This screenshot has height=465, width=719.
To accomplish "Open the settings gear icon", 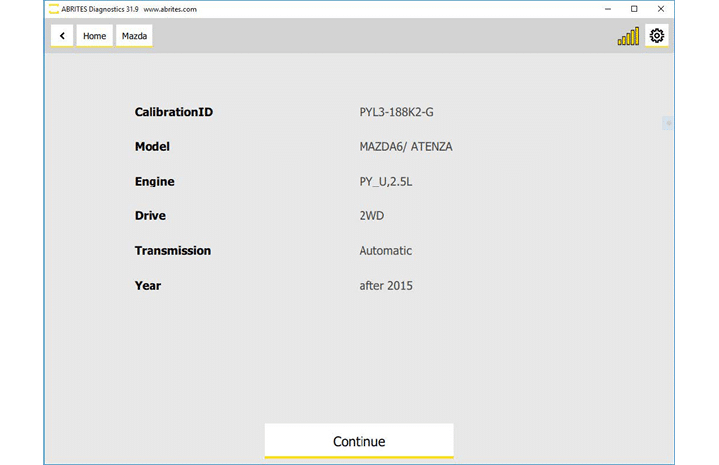I will [x=657, y=36].
